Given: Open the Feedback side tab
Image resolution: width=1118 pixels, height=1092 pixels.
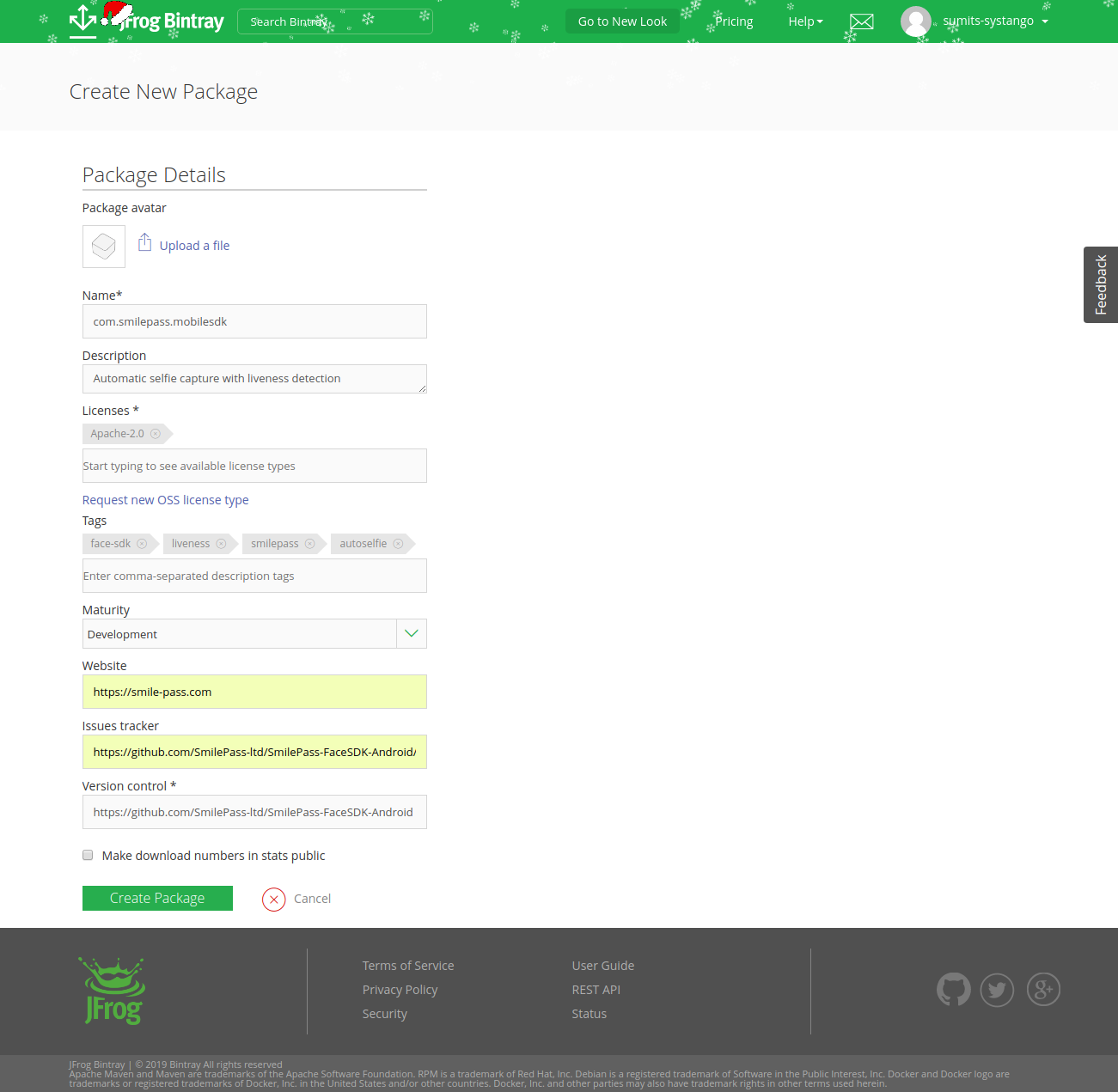Looking at the screenshot, I should 1101,285.
